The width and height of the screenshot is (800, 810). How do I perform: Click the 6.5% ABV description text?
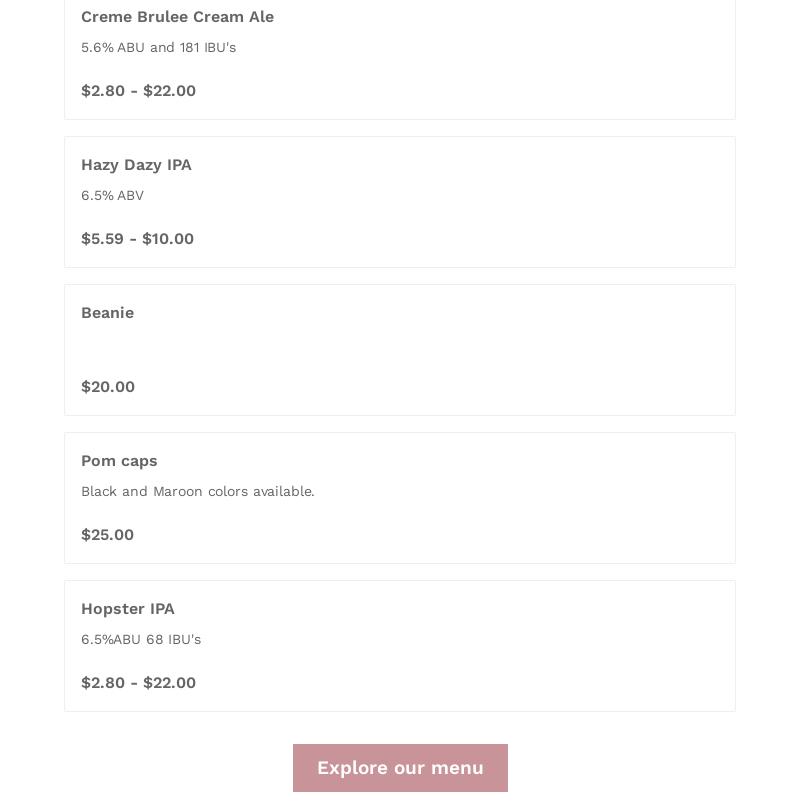point(112,196)
